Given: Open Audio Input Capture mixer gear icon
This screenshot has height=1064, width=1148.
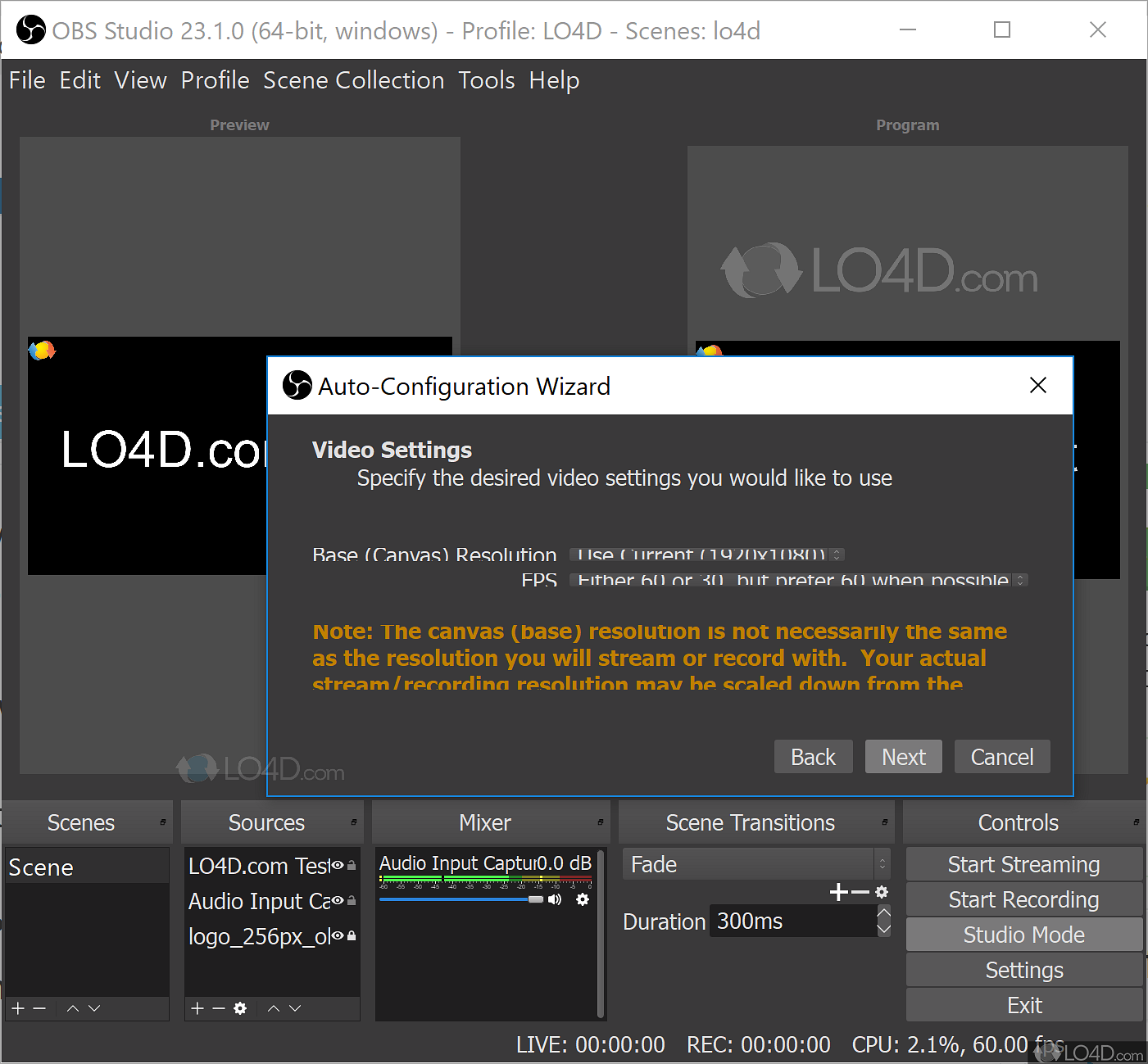Looking at the screenshot, I should coord(583,899).
